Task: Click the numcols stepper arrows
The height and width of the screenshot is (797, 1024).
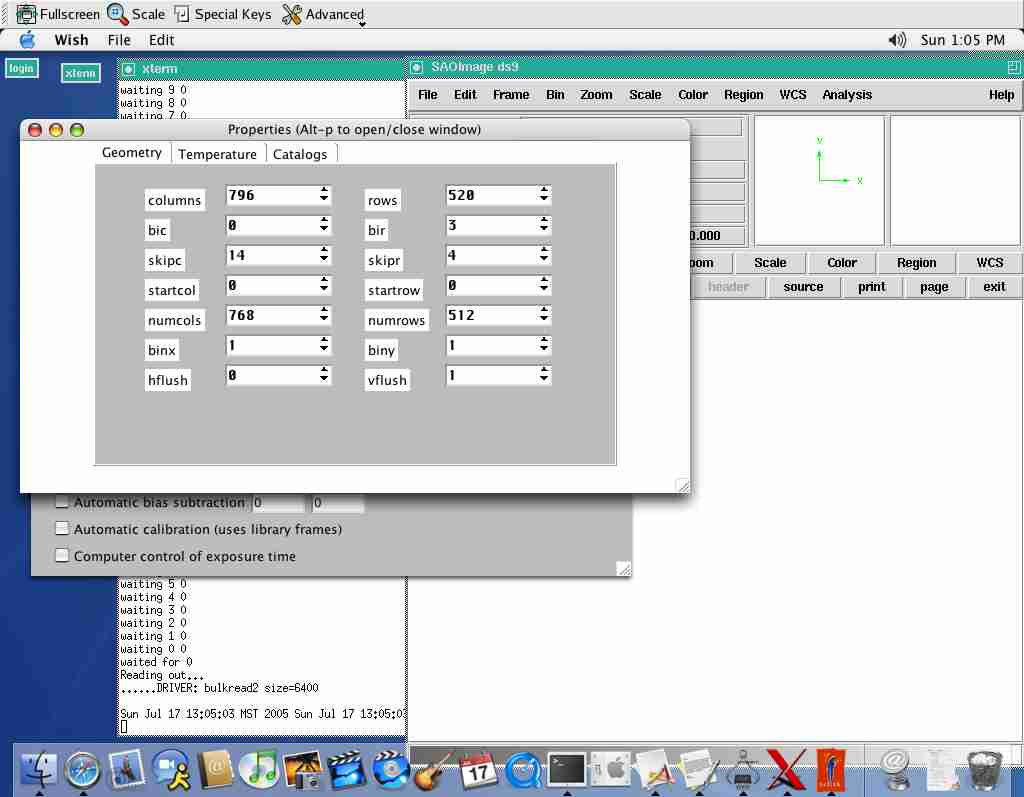Action: tap(324, 314)
